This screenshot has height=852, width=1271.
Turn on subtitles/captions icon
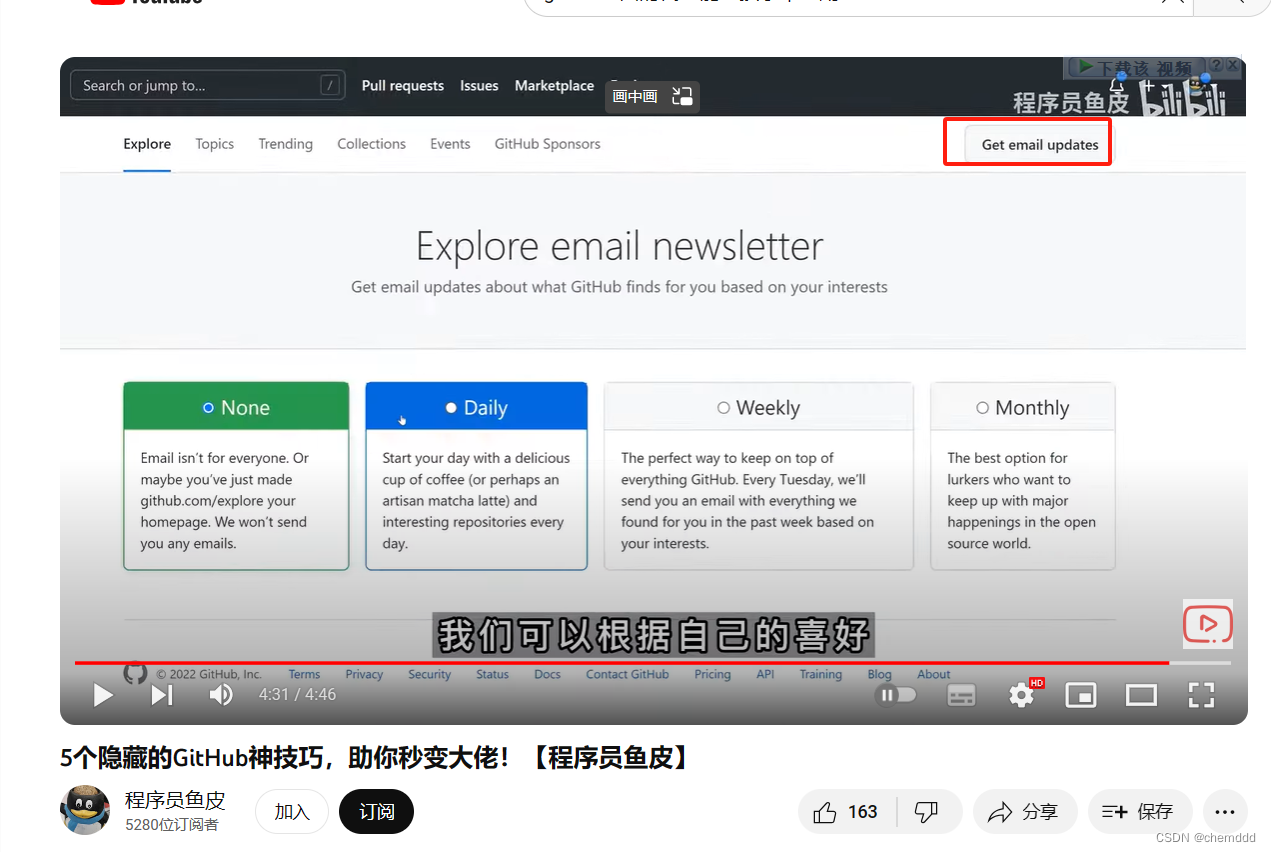point(961,695)
